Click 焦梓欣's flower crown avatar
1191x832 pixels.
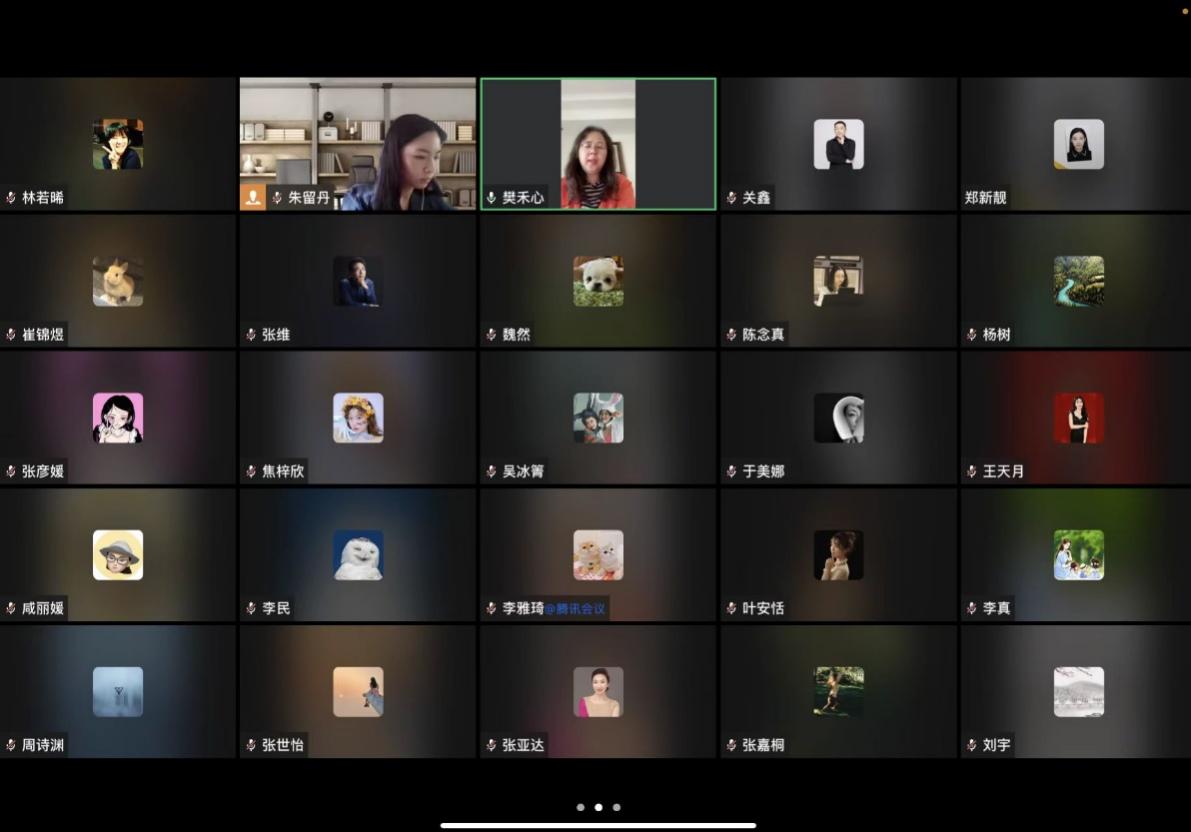(358, 418)
